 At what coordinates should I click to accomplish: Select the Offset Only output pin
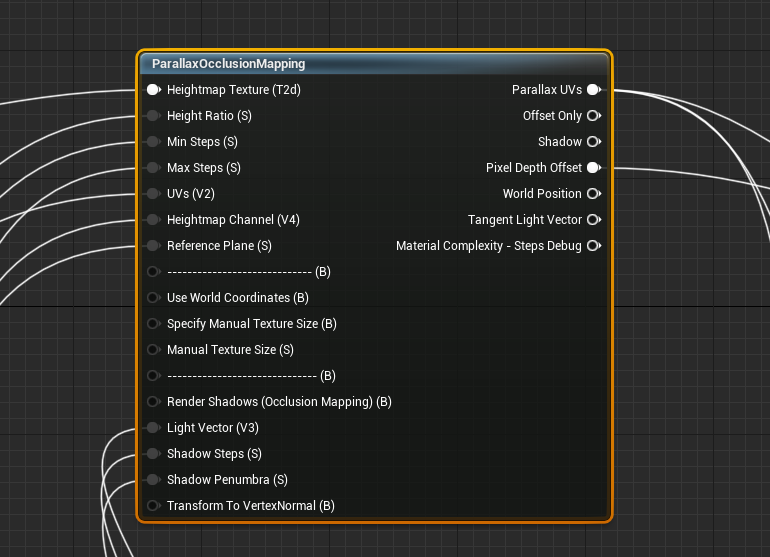tap(593, 116)
